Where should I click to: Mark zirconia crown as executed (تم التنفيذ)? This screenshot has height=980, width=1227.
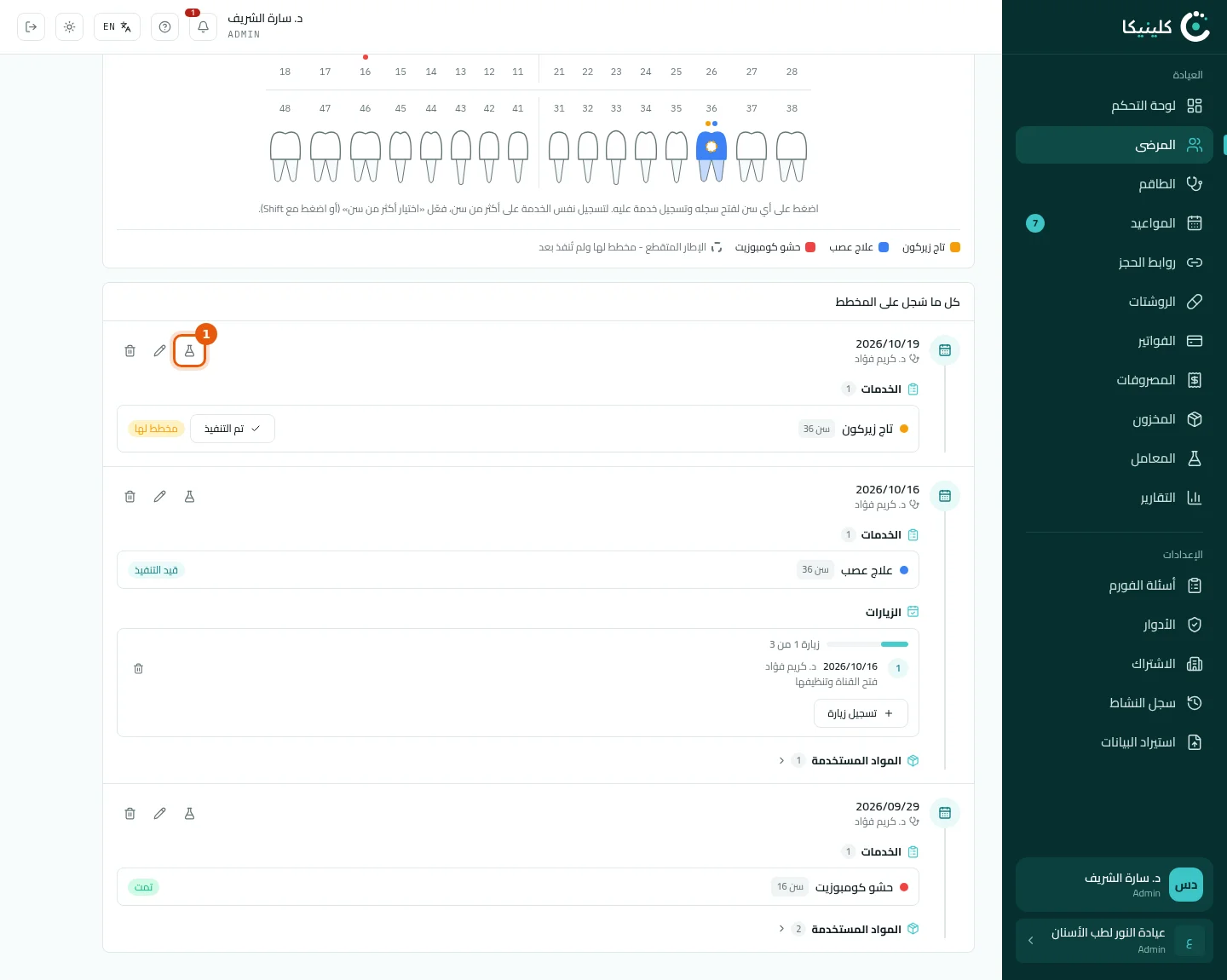233,429
